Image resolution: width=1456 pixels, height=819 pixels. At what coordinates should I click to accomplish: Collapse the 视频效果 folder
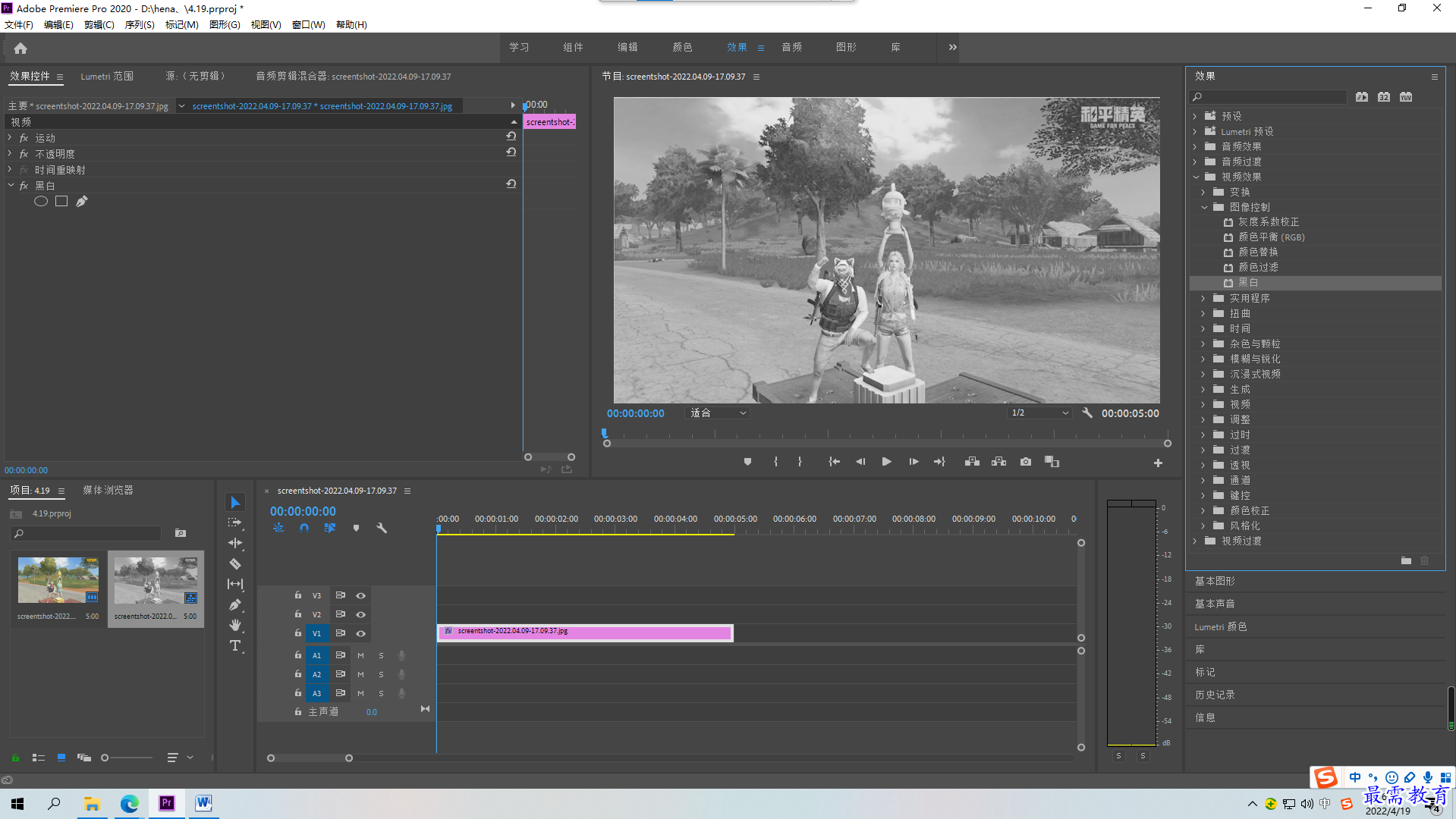click(x=1195, y=177)
